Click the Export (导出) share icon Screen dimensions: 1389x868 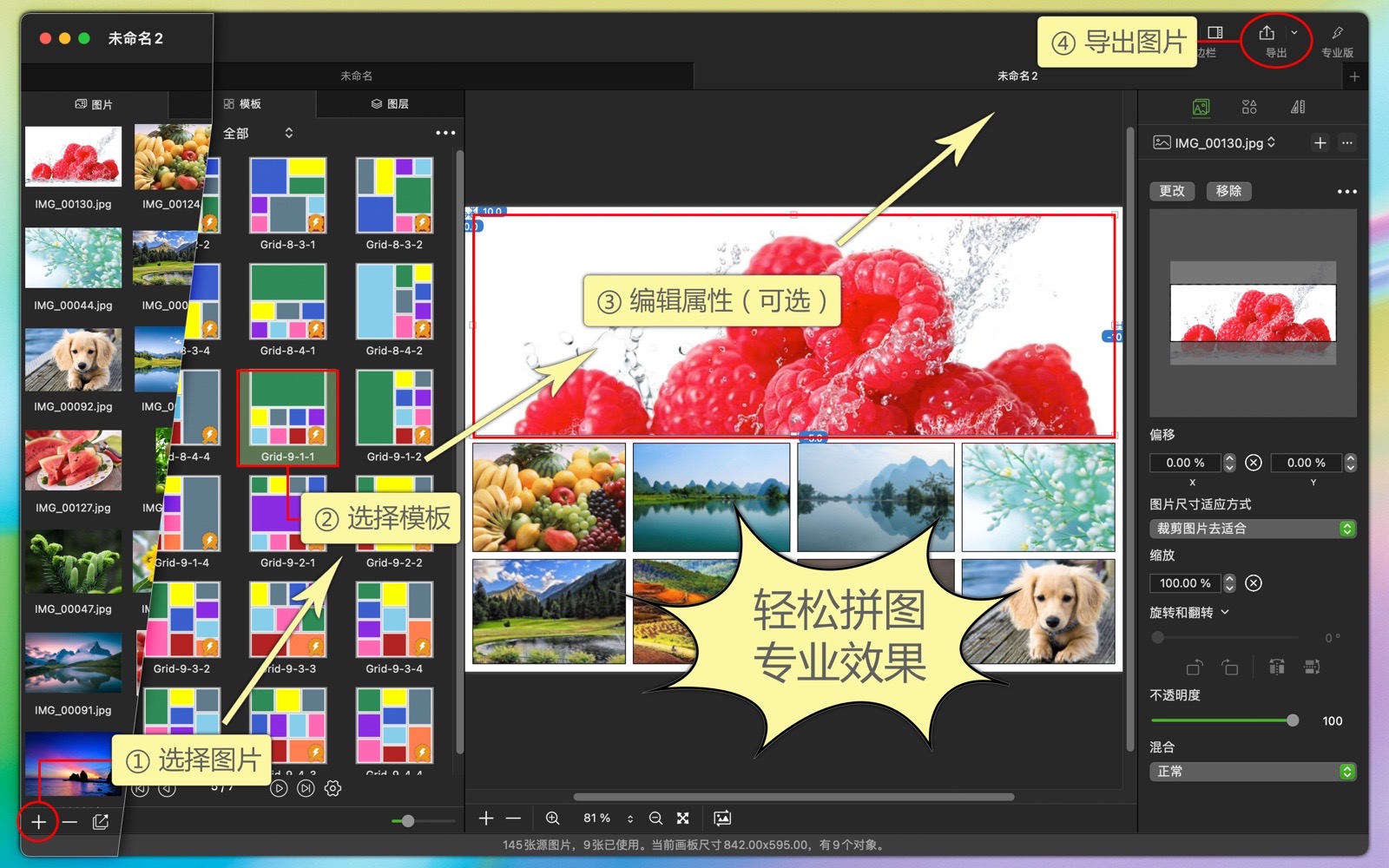pos(1267,34)
